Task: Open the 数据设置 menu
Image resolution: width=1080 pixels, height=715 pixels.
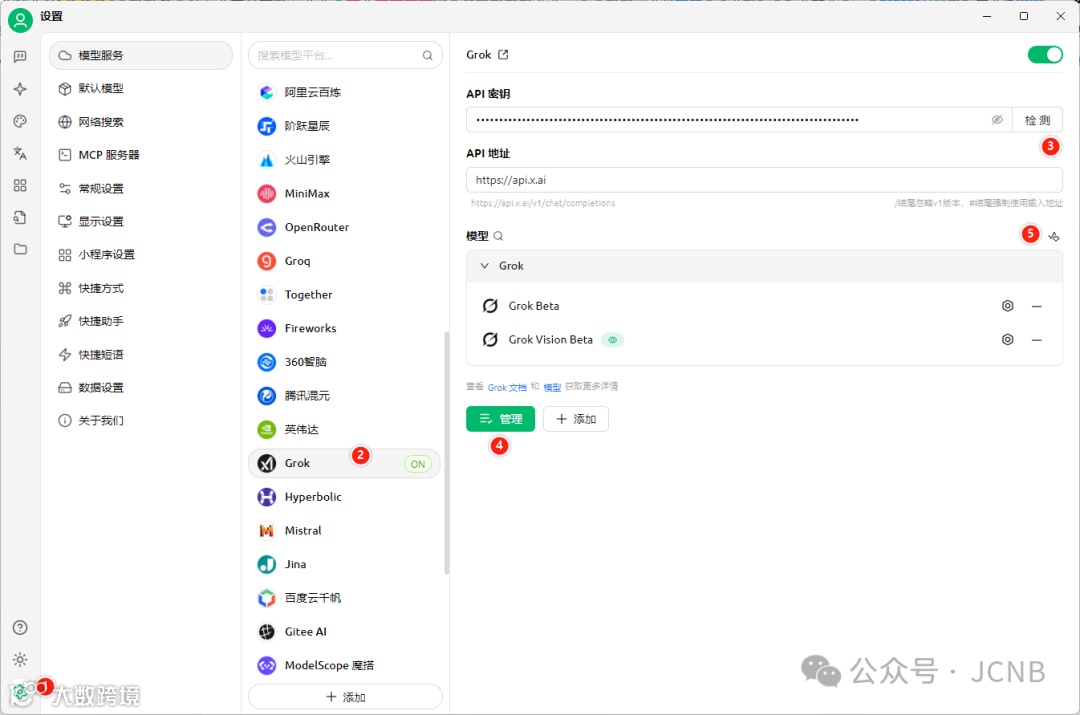Action: 141,388
